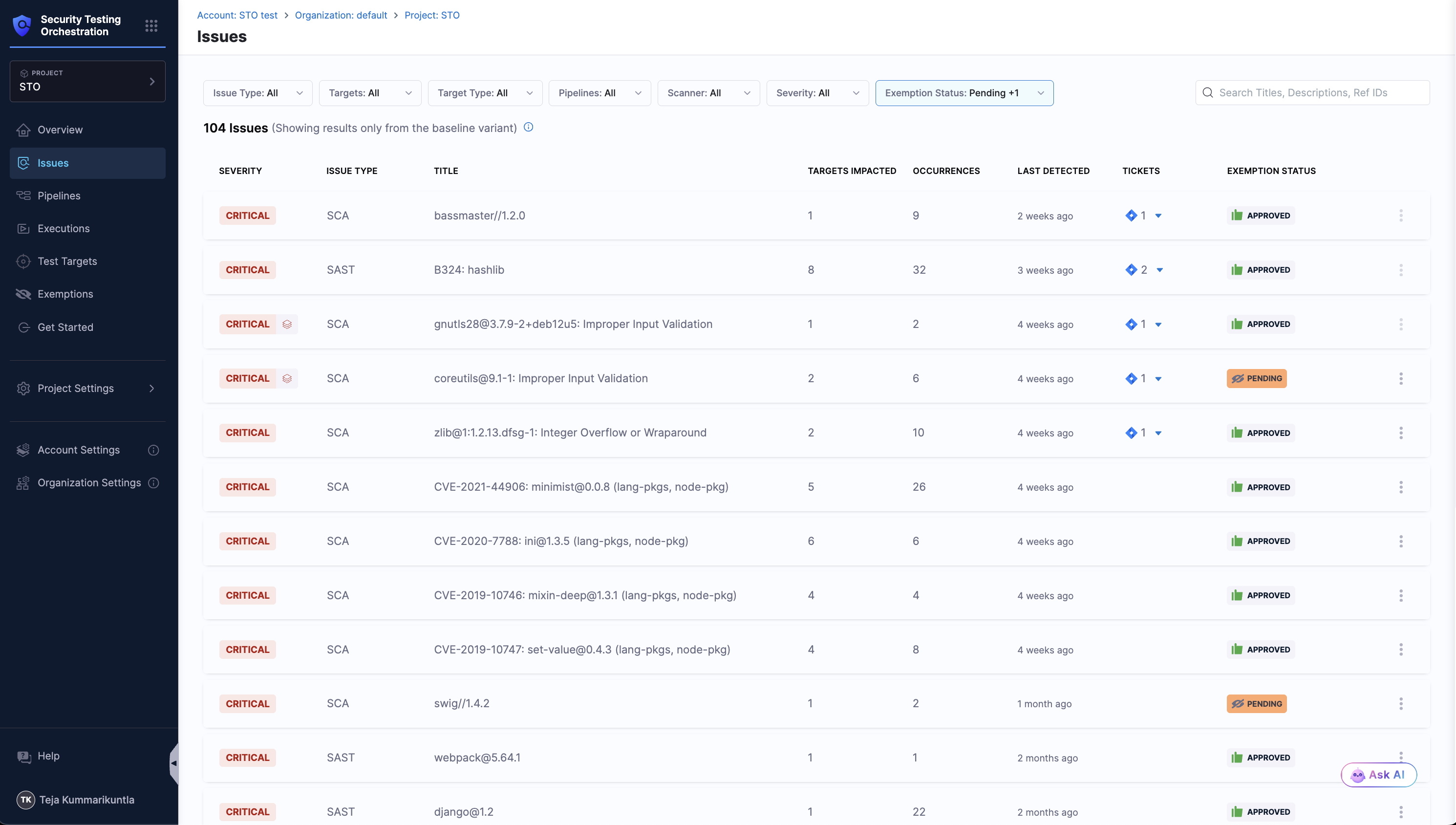Click the layers icon beside coreutils CRITICAL badge
This screenshot has height=825, width=1456.
287,378
